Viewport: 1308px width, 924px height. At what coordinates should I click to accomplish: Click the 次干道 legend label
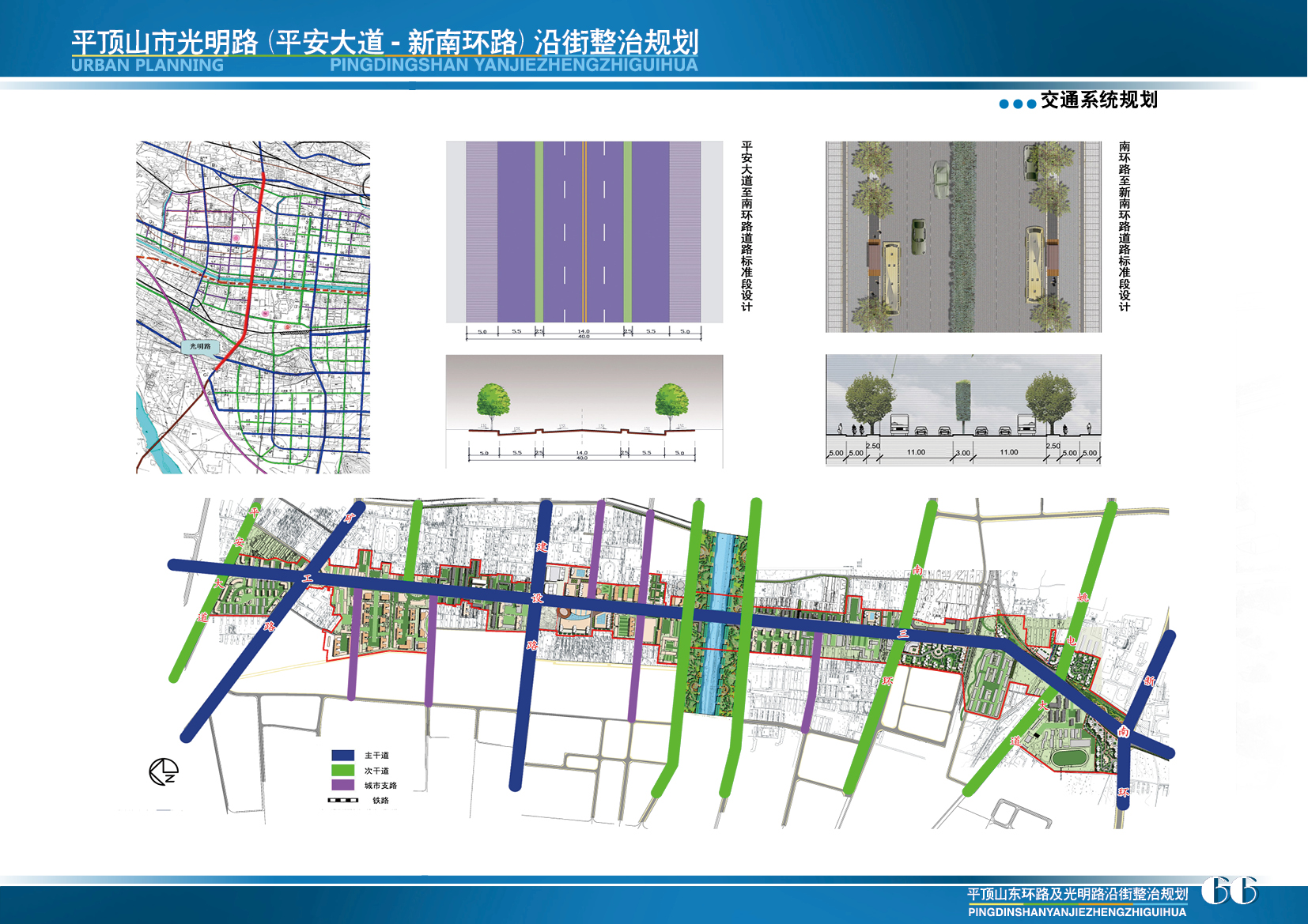376,771
